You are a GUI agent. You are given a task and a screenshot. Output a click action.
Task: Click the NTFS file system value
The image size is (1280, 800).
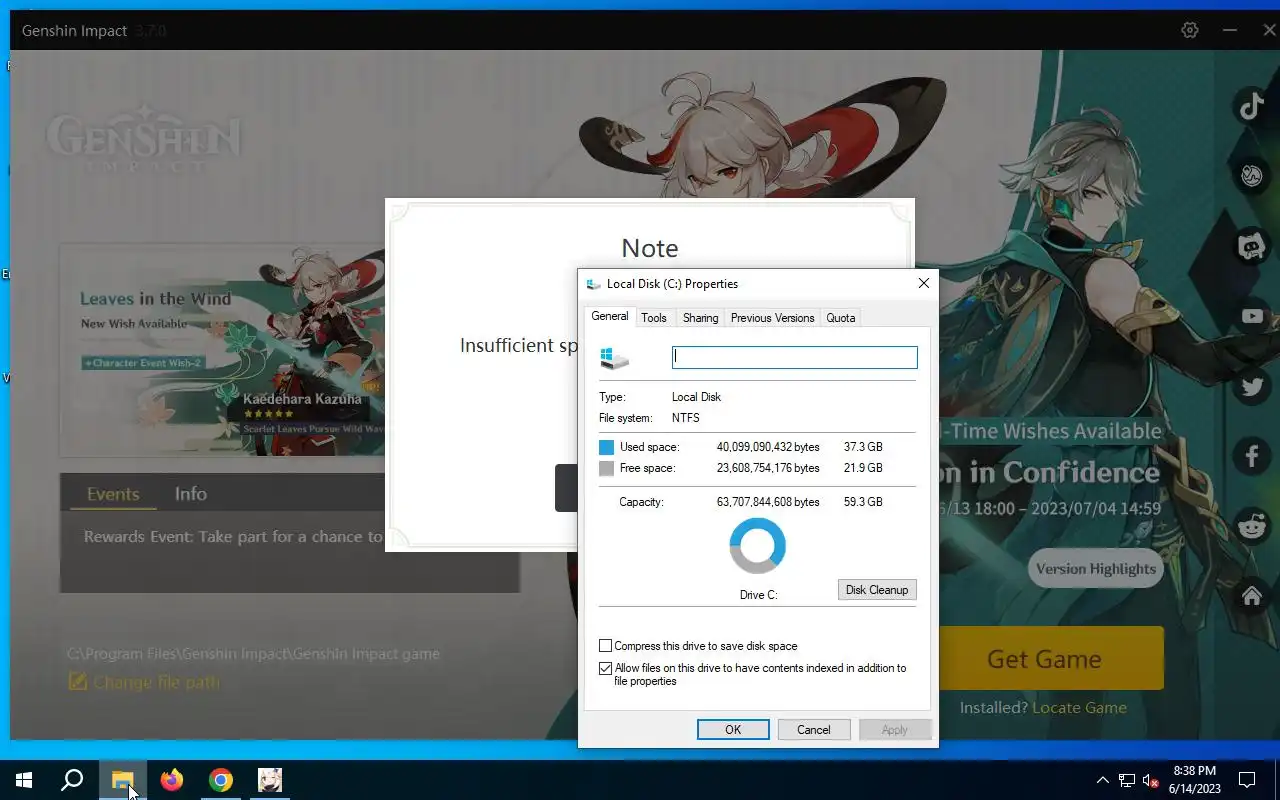pos(686,418)
